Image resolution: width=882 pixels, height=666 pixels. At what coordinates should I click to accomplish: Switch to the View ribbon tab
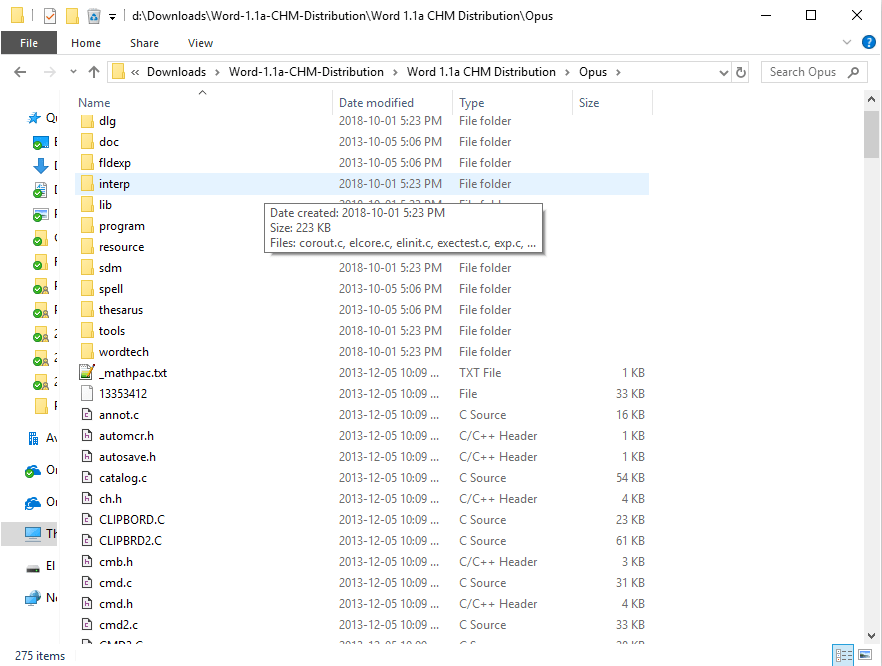[x=200, y=43]
